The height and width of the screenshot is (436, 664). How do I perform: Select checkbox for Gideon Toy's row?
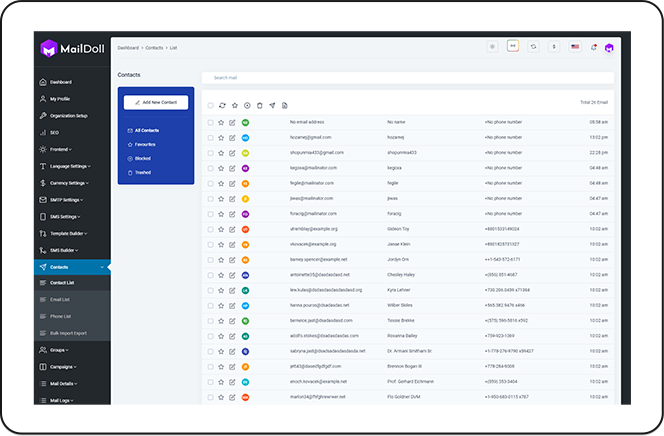pyautogui.click(x=210, y=229)
